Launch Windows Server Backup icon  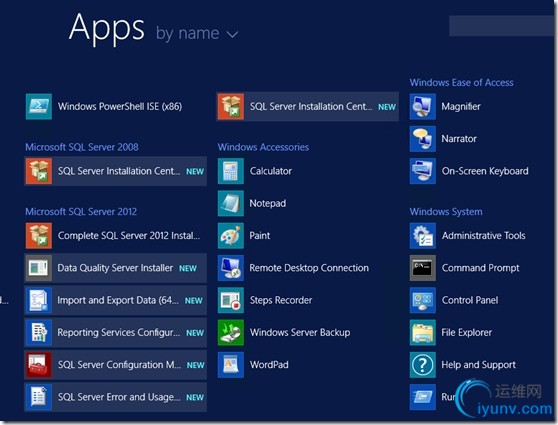pos(231,332)
